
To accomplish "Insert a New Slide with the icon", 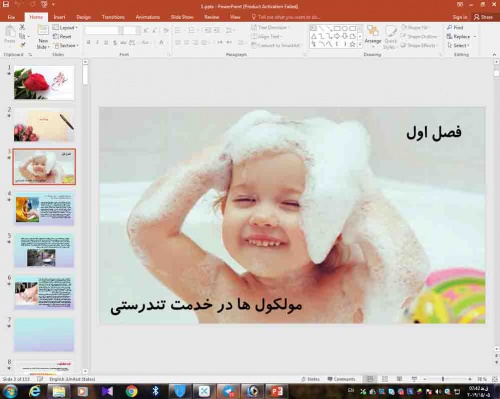I will click(x=43, y=31).
